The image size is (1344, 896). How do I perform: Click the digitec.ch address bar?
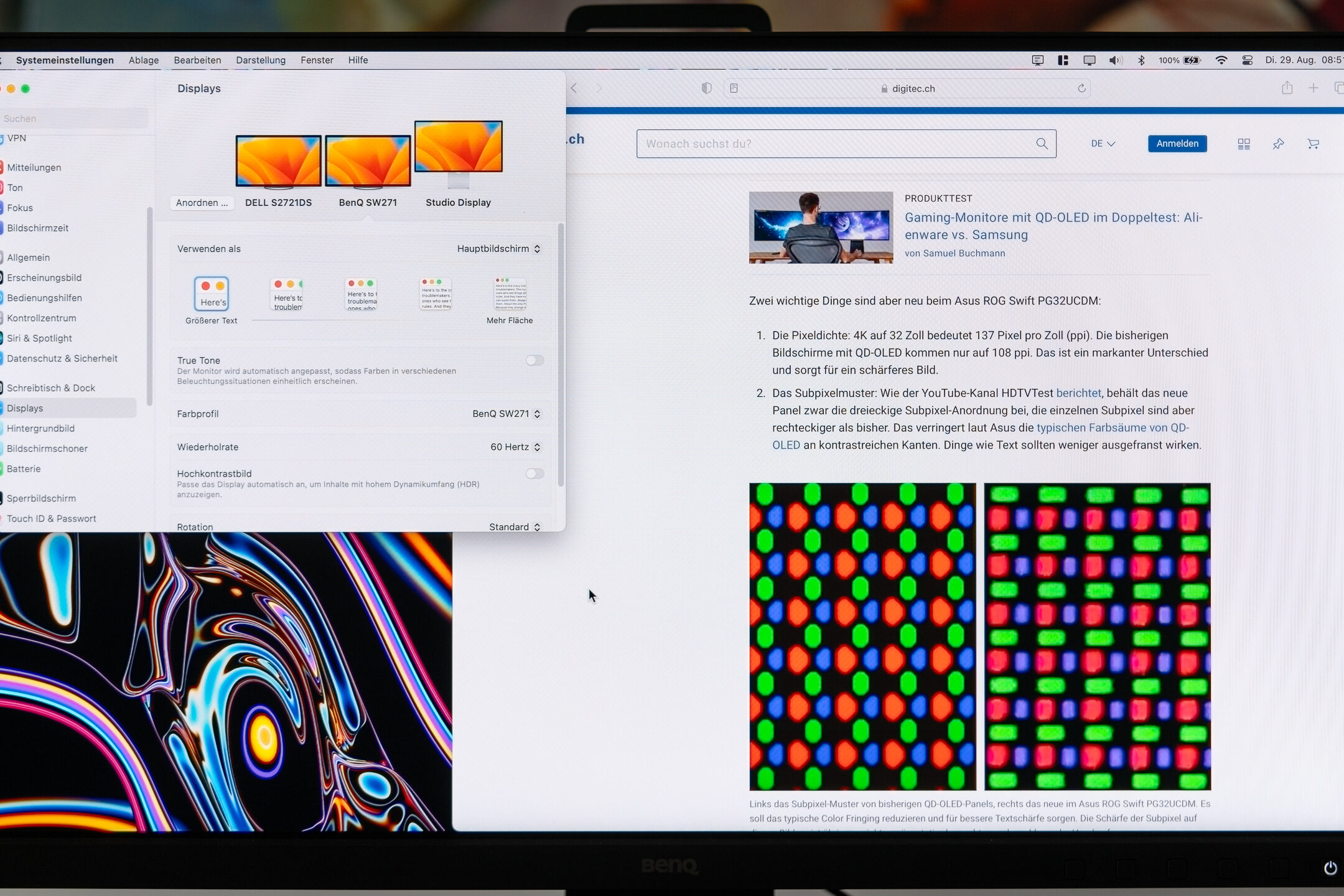(907, 88)
